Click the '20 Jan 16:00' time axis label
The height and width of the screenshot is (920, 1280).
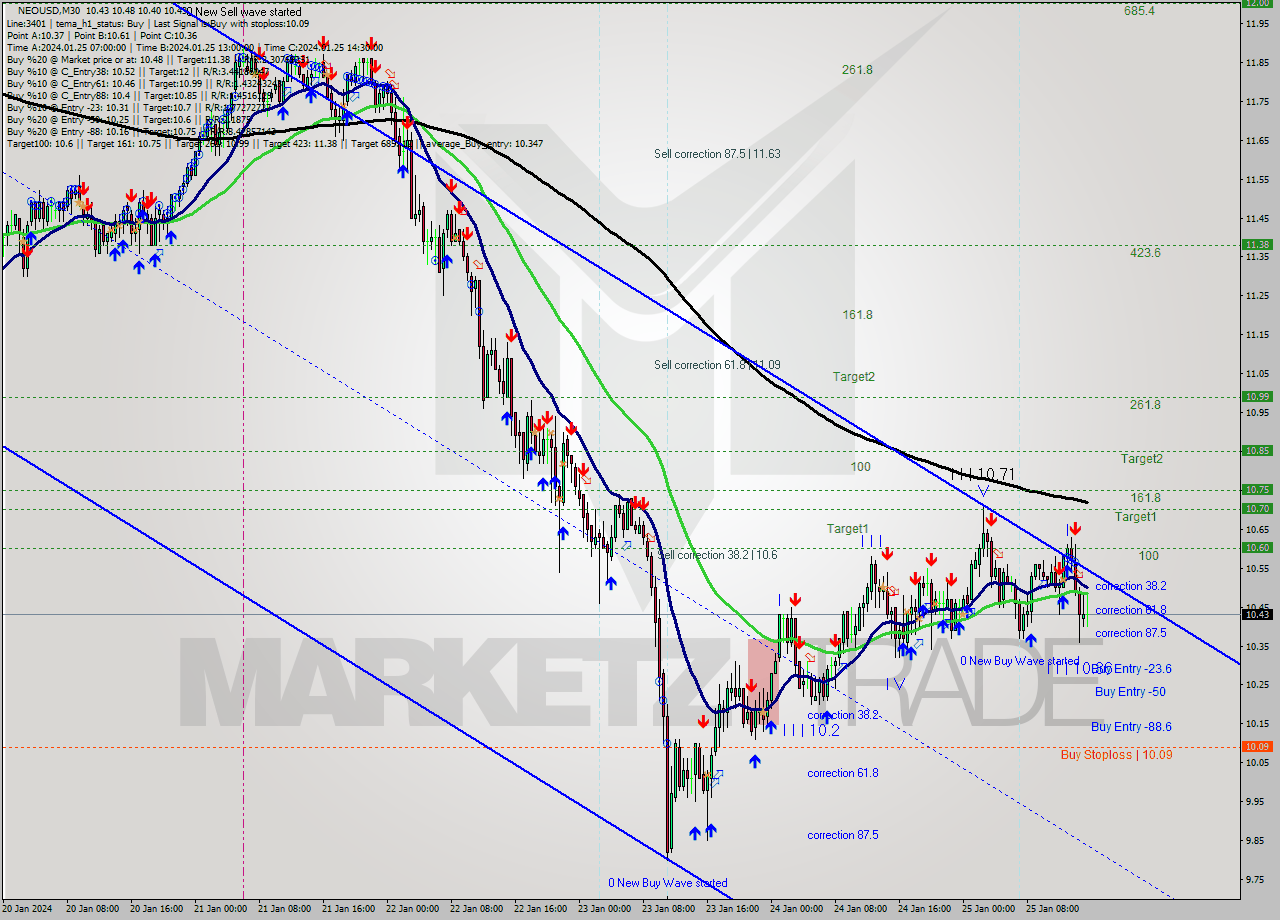(158, 909)
